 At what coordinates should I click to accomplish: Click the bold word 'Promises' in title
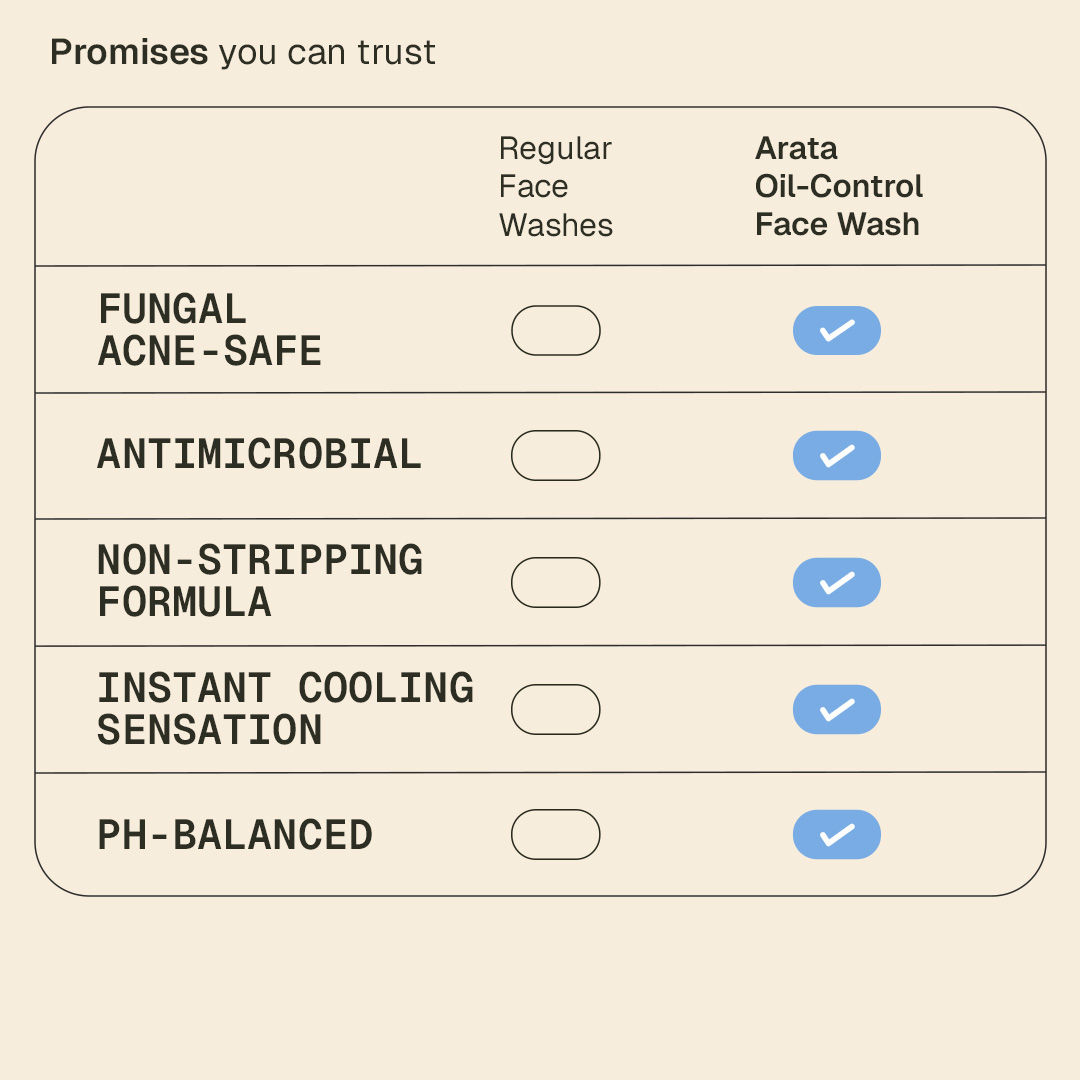(x=129, y=53)
